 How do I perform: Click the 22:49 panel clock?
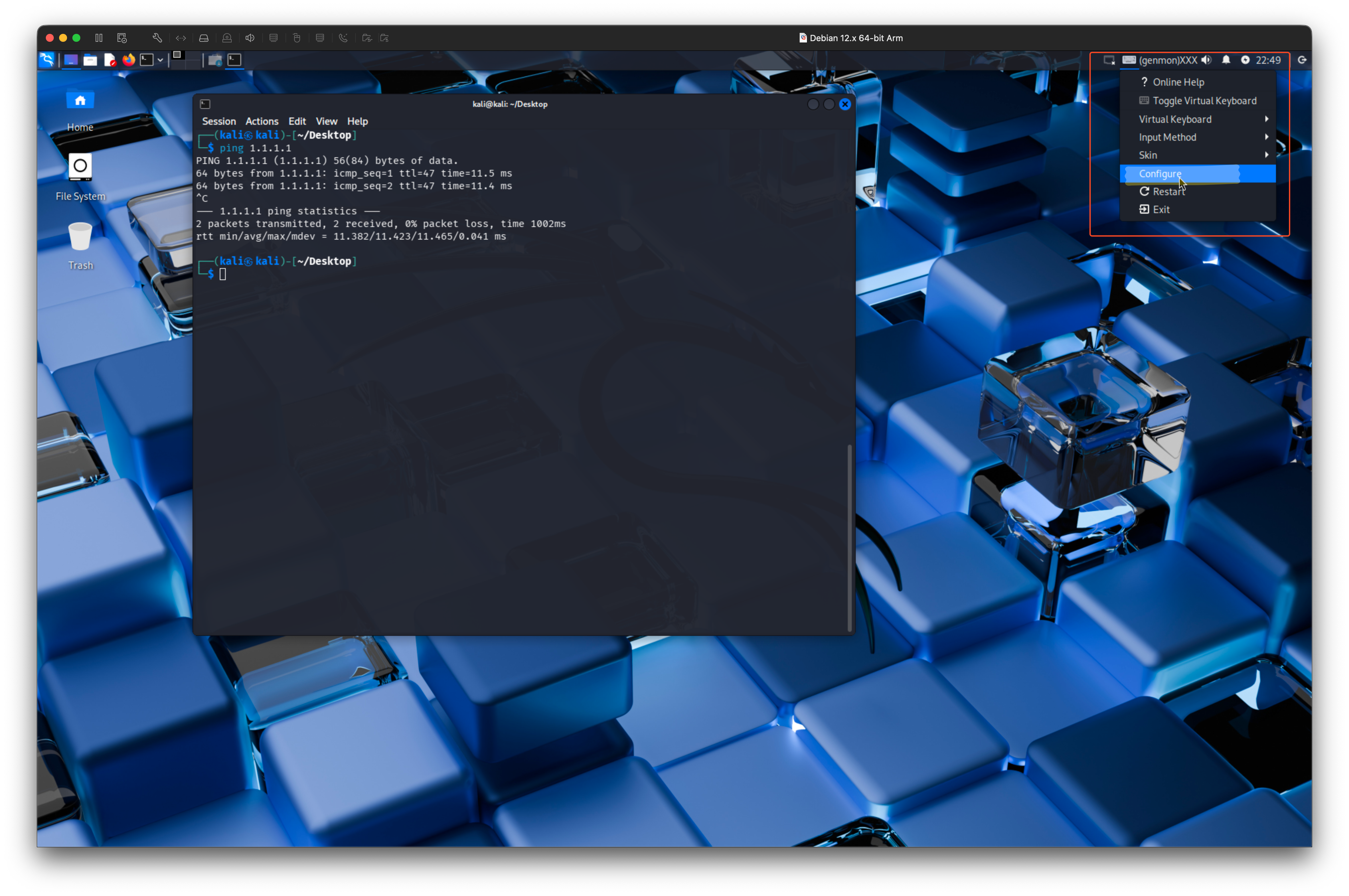[x=1268, y=60]
